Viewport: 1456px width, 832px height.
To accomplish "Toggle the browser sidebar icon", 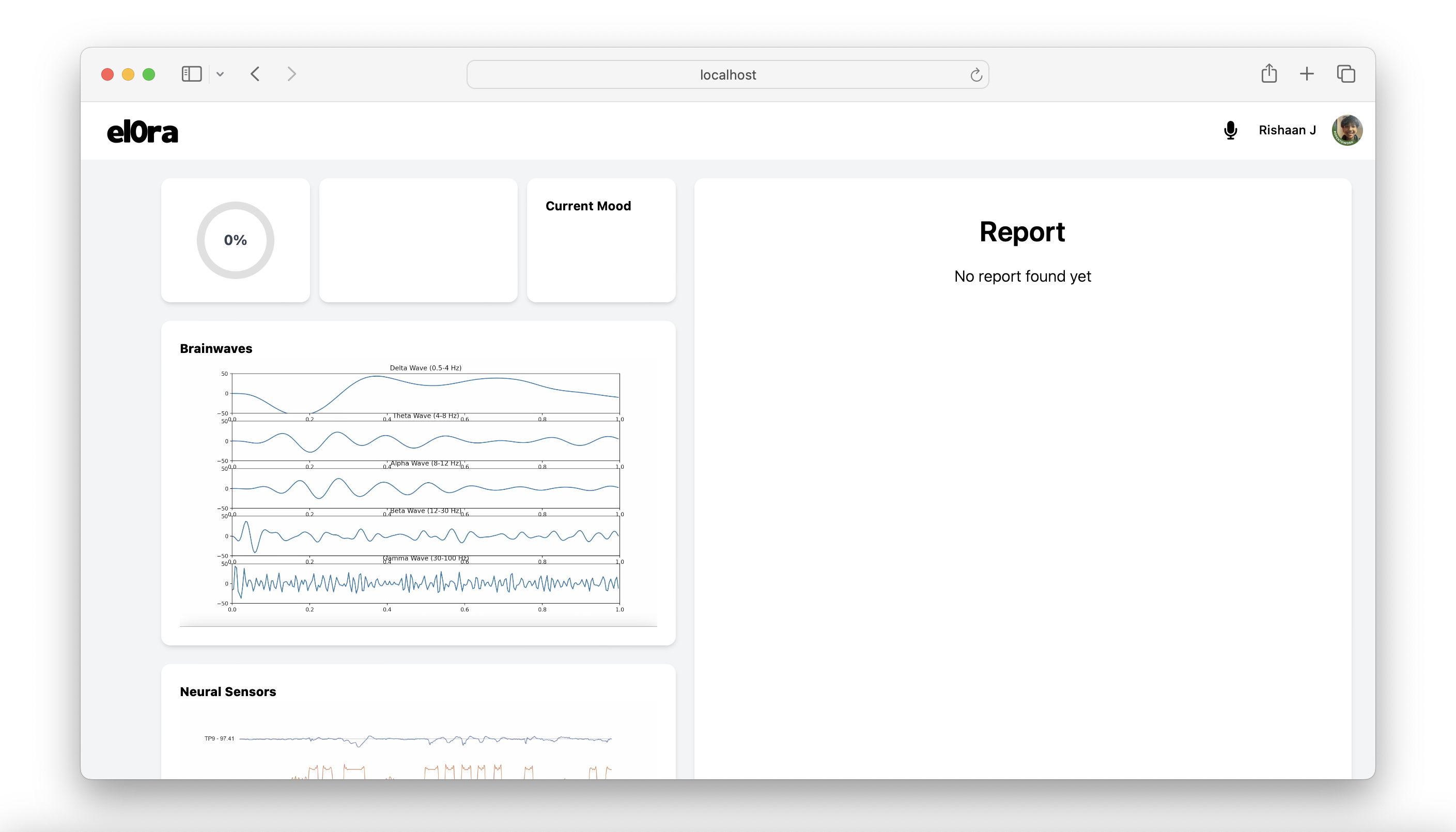I will coord(191,74).
